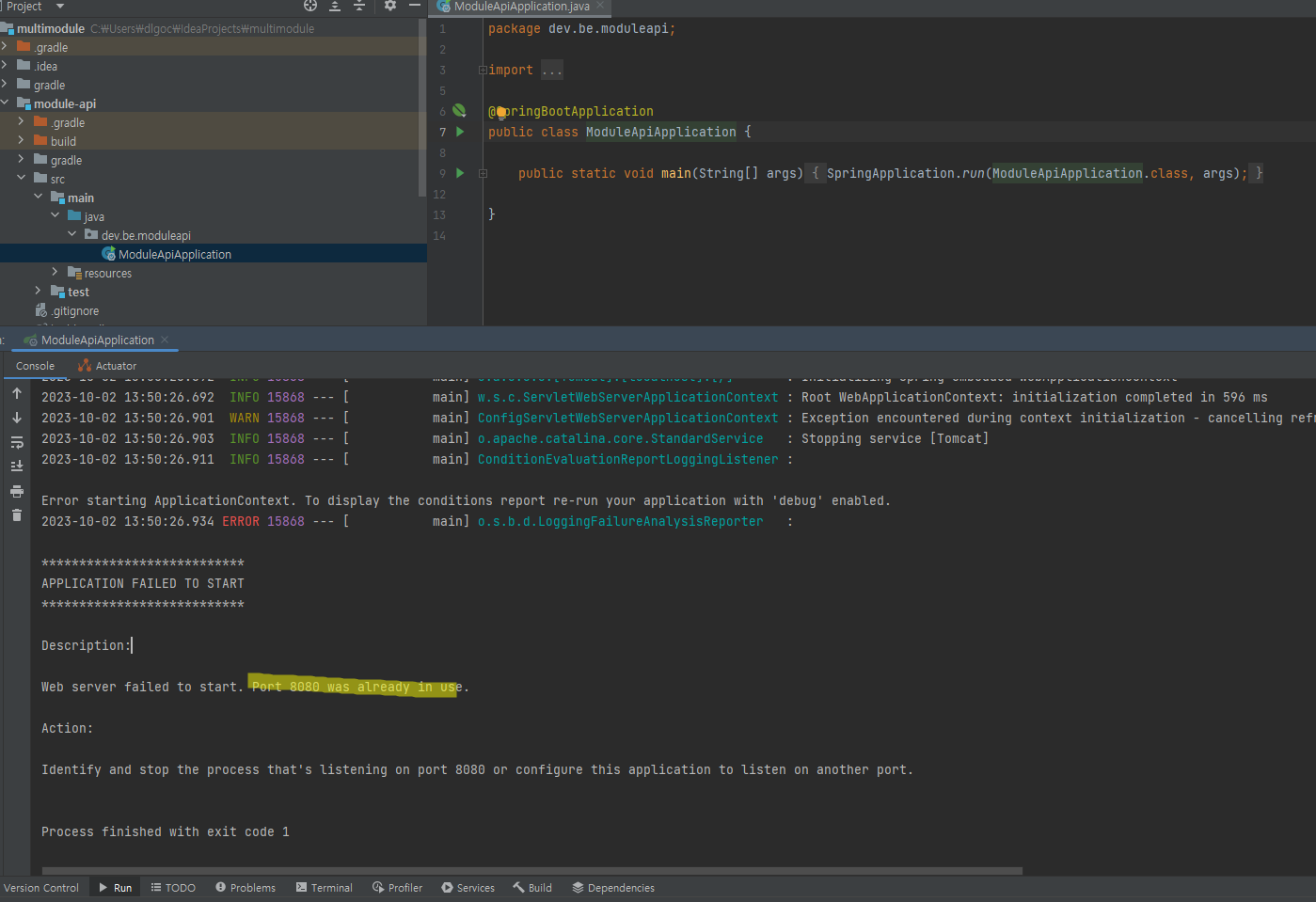The width and height of the screenshot is (1316, 902).
Task: Click the 'Port 8080 was already in use' text
Action: [357, 687]
